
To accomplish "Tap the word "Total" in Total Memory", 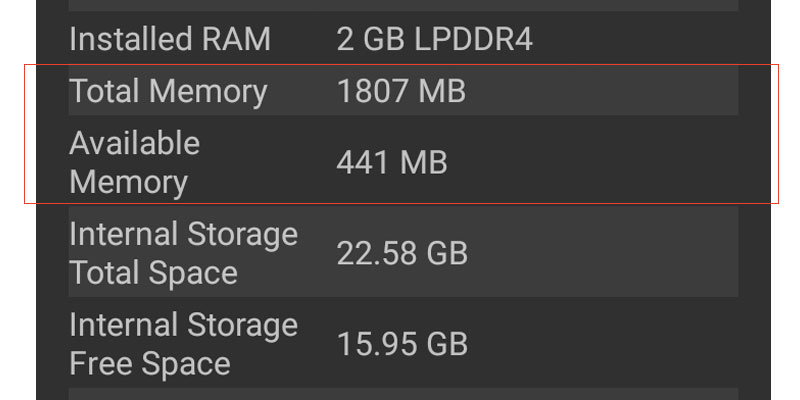I will (105, 91).
